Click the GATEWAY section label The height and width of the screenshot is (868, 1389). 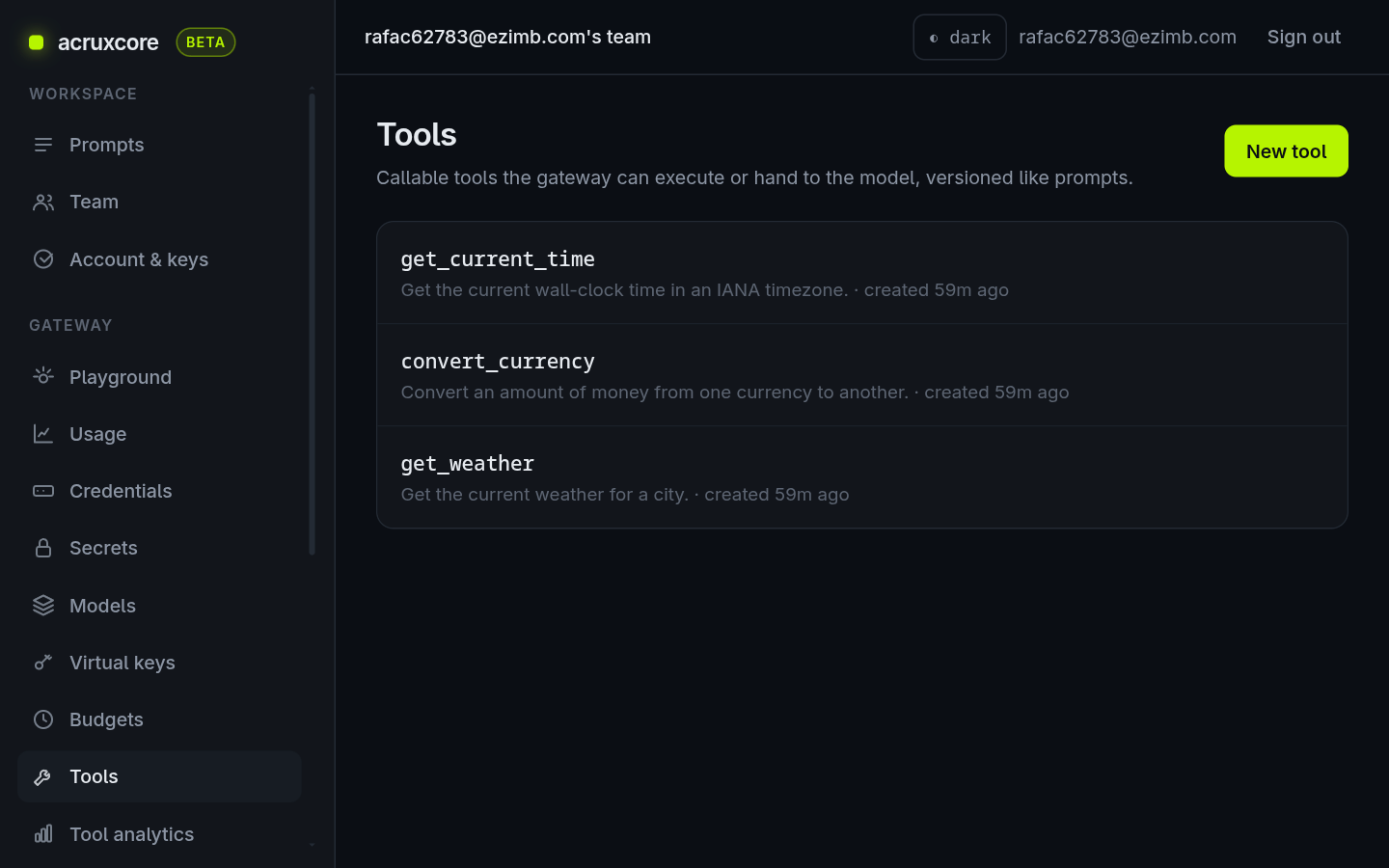(x=70, y=325)
